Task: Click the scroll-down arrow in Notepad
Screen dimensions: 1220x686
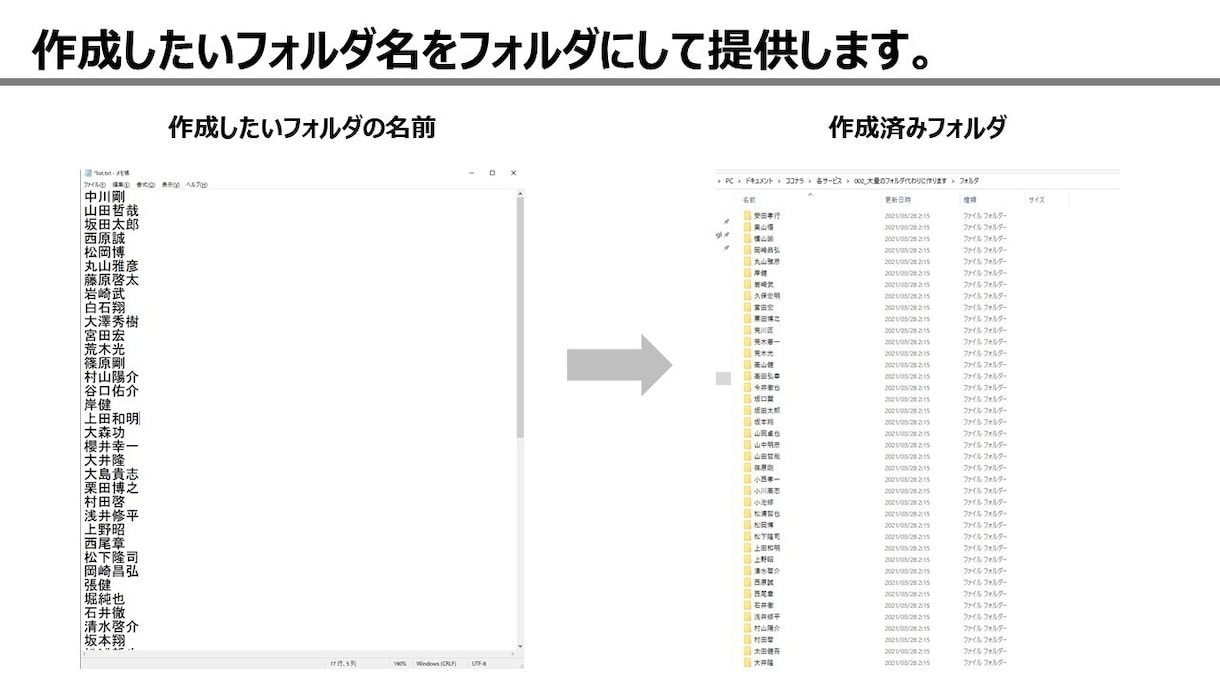Action: tap(519, 647)
